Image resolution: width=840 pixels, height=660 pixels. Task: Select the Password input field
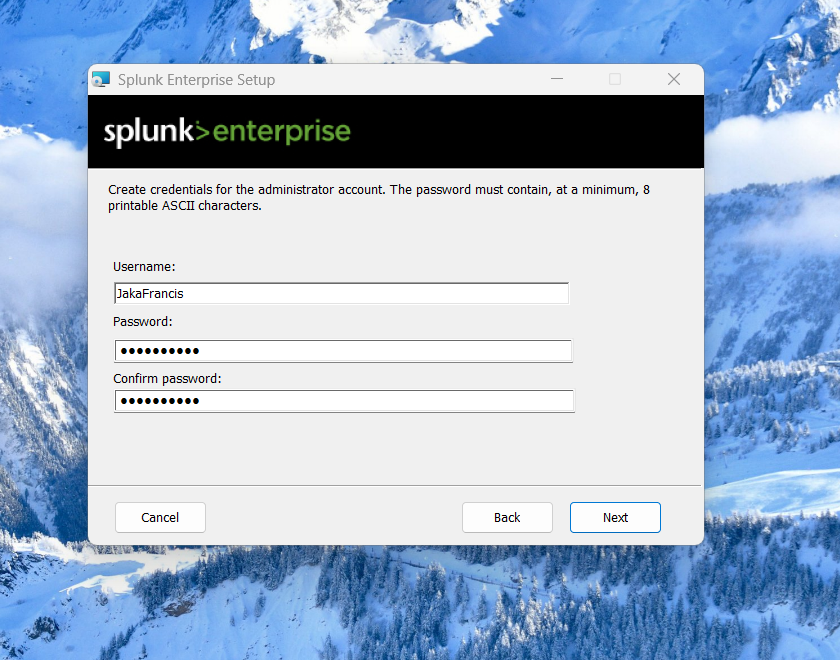click(343, 351)
